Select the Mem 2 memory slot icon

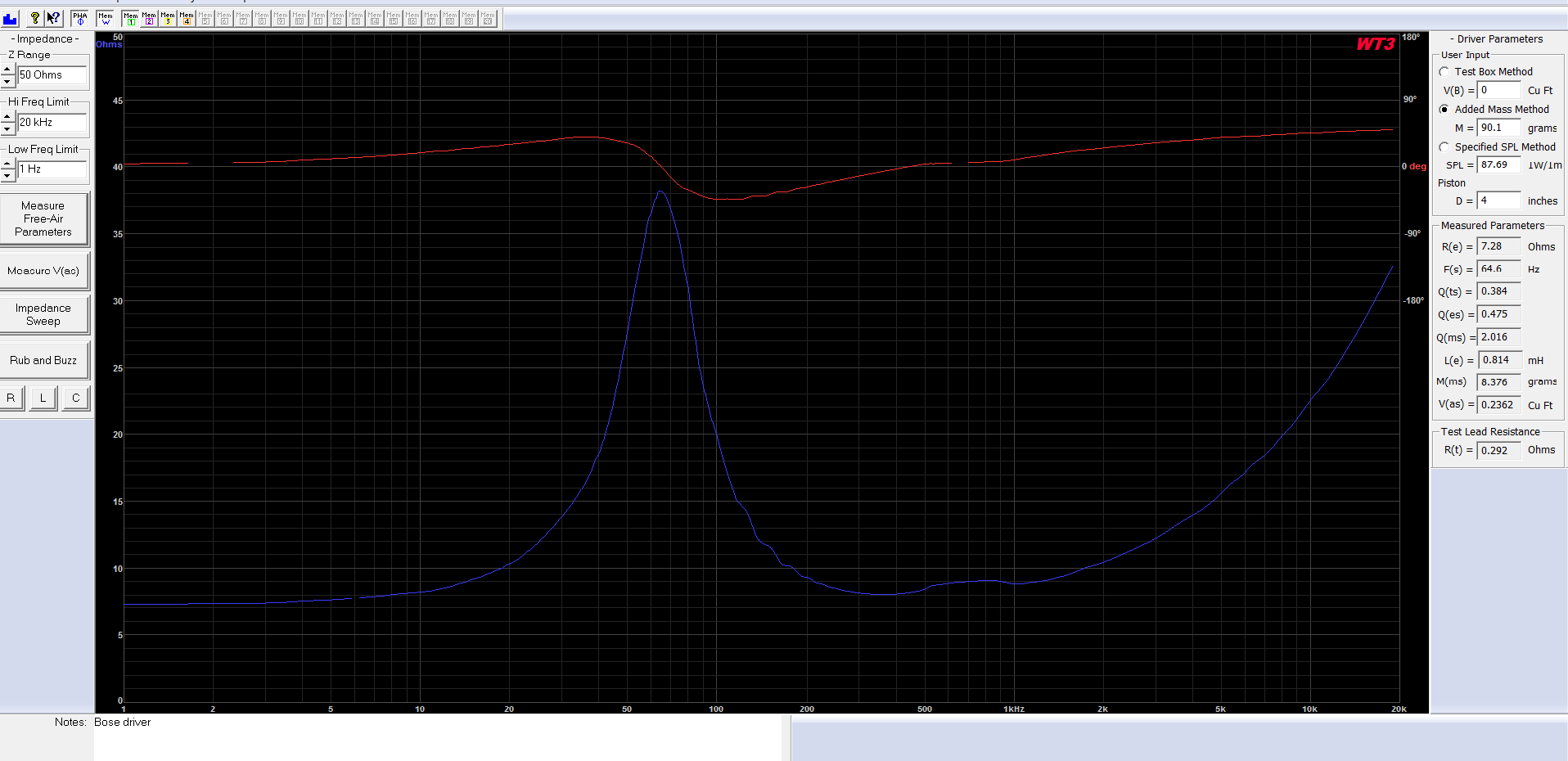[x=149, y=18]
